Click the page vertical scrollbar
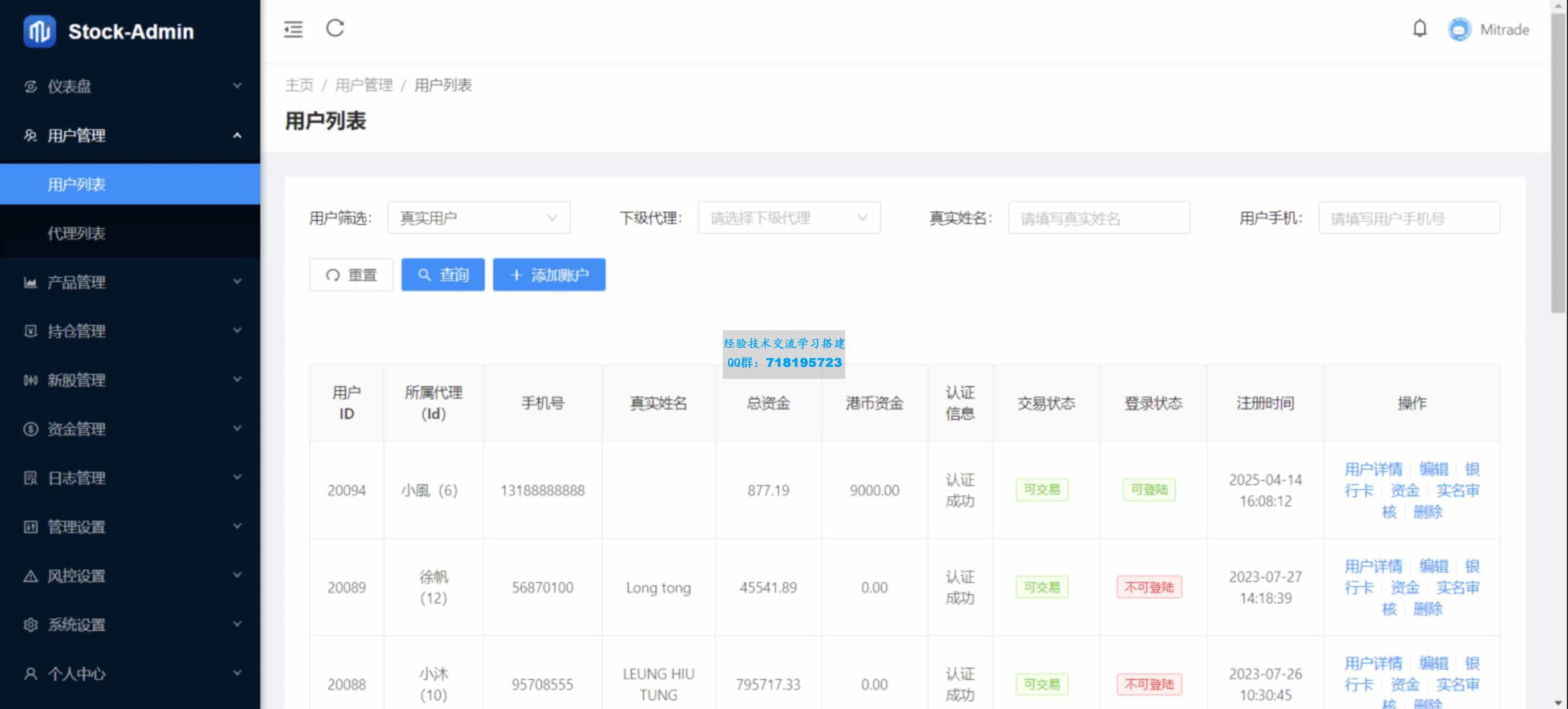 click(1558, 162)
